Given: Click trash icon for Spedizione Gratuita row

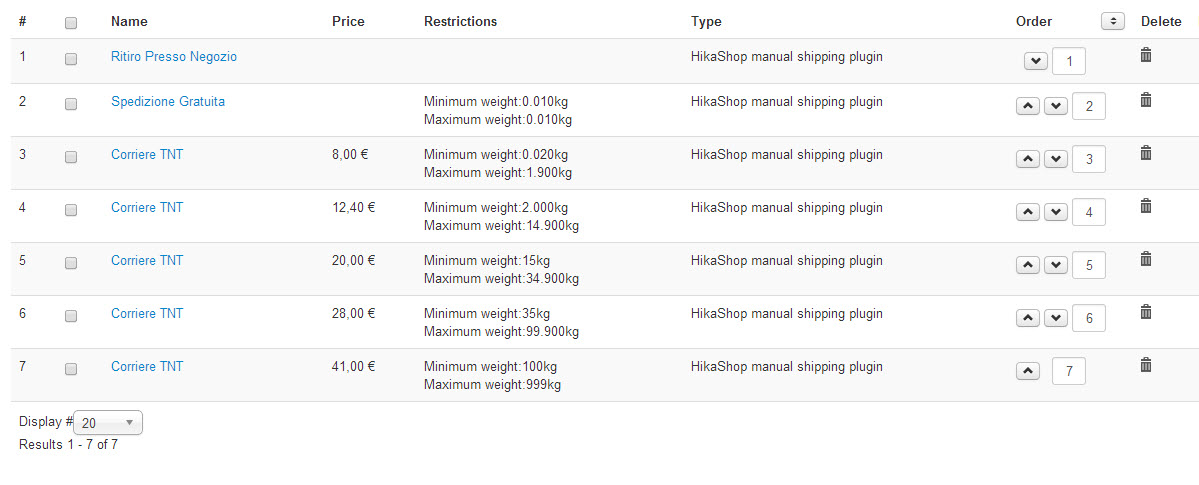Looking at the screenshot, I should pyautogui.click(x=1146, y=100).
